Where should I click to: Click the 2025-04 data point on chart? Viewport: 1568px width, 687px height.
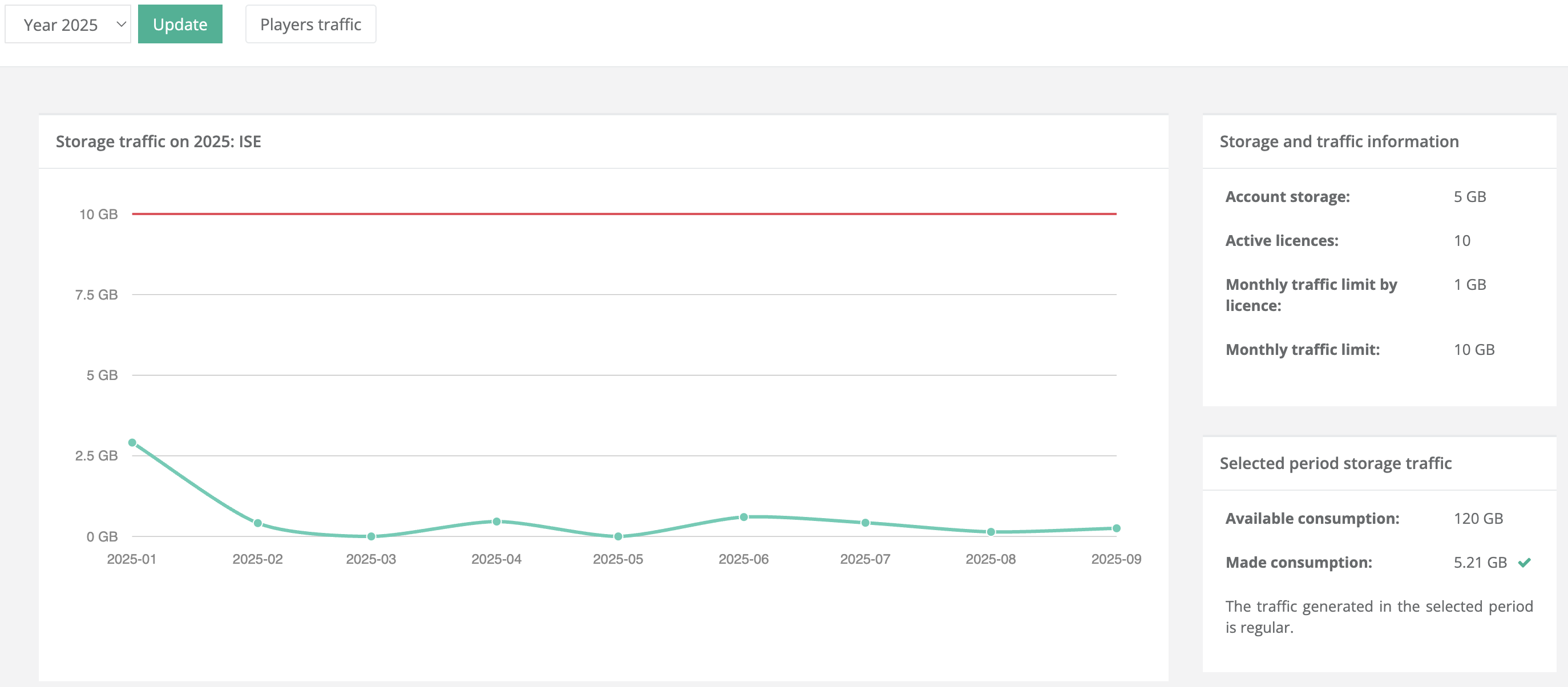pyautogui.click(x=496, y=522)
